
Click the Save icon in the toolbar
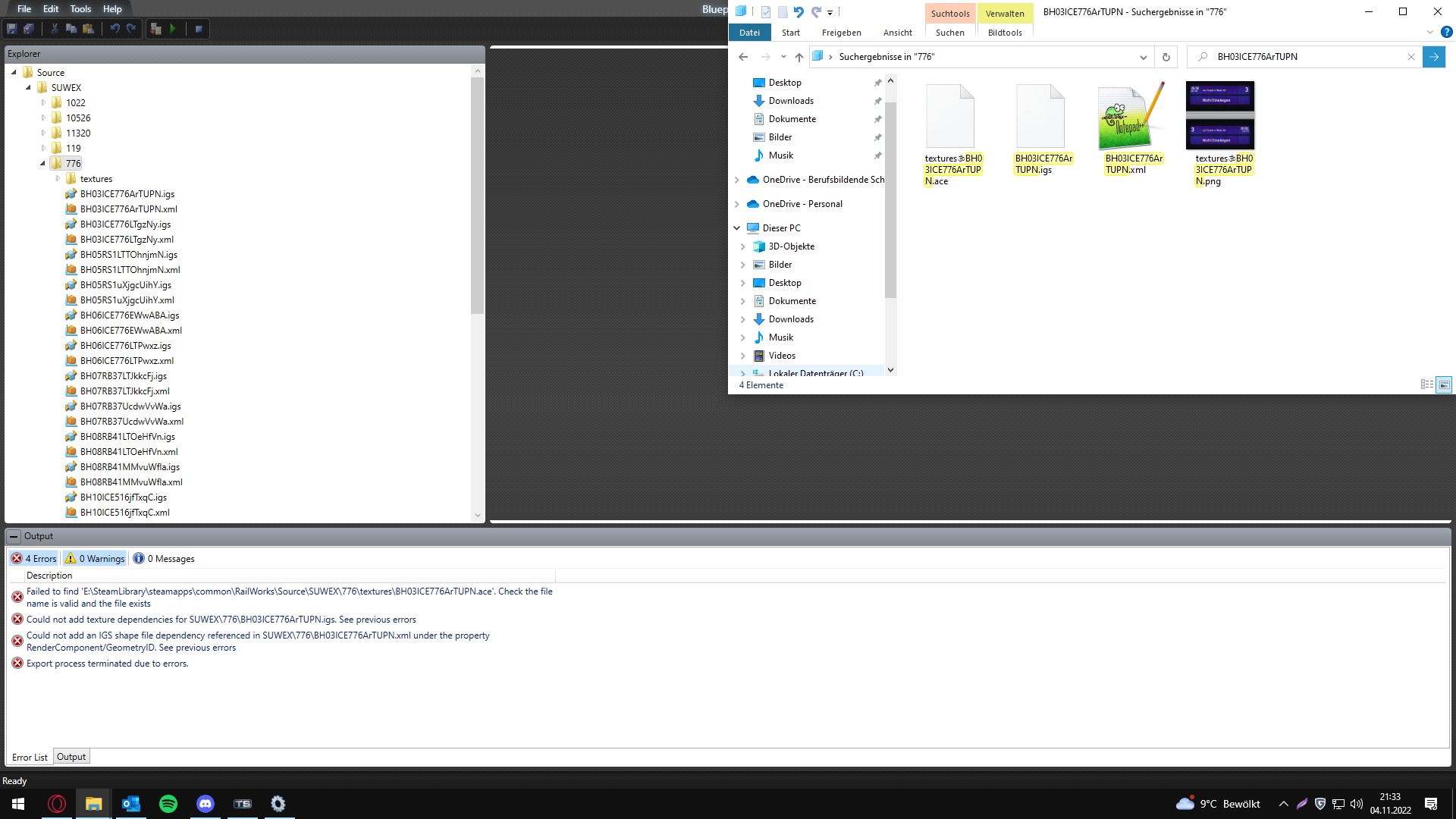(x=12, y=29)
